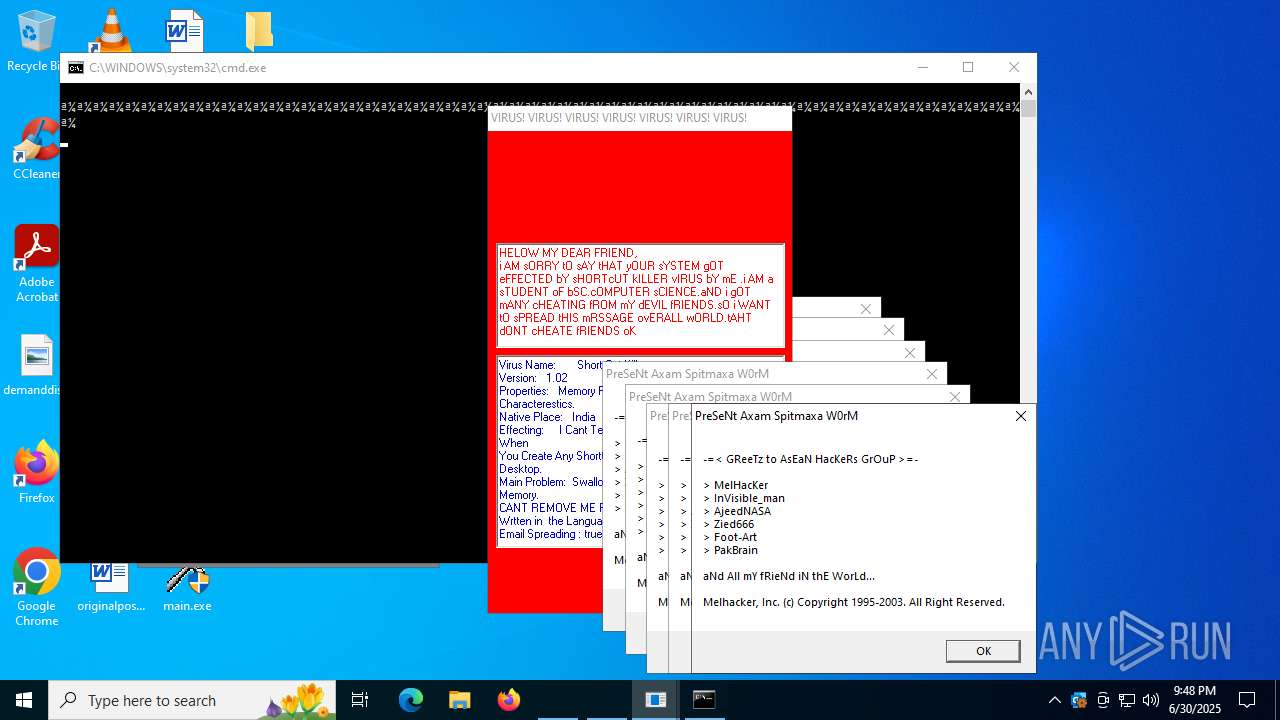Click the VIRUS! VIRUS! window title bar
This screenshot has width=1280, height=720.
pyautogui.click(x=640, y=118)
